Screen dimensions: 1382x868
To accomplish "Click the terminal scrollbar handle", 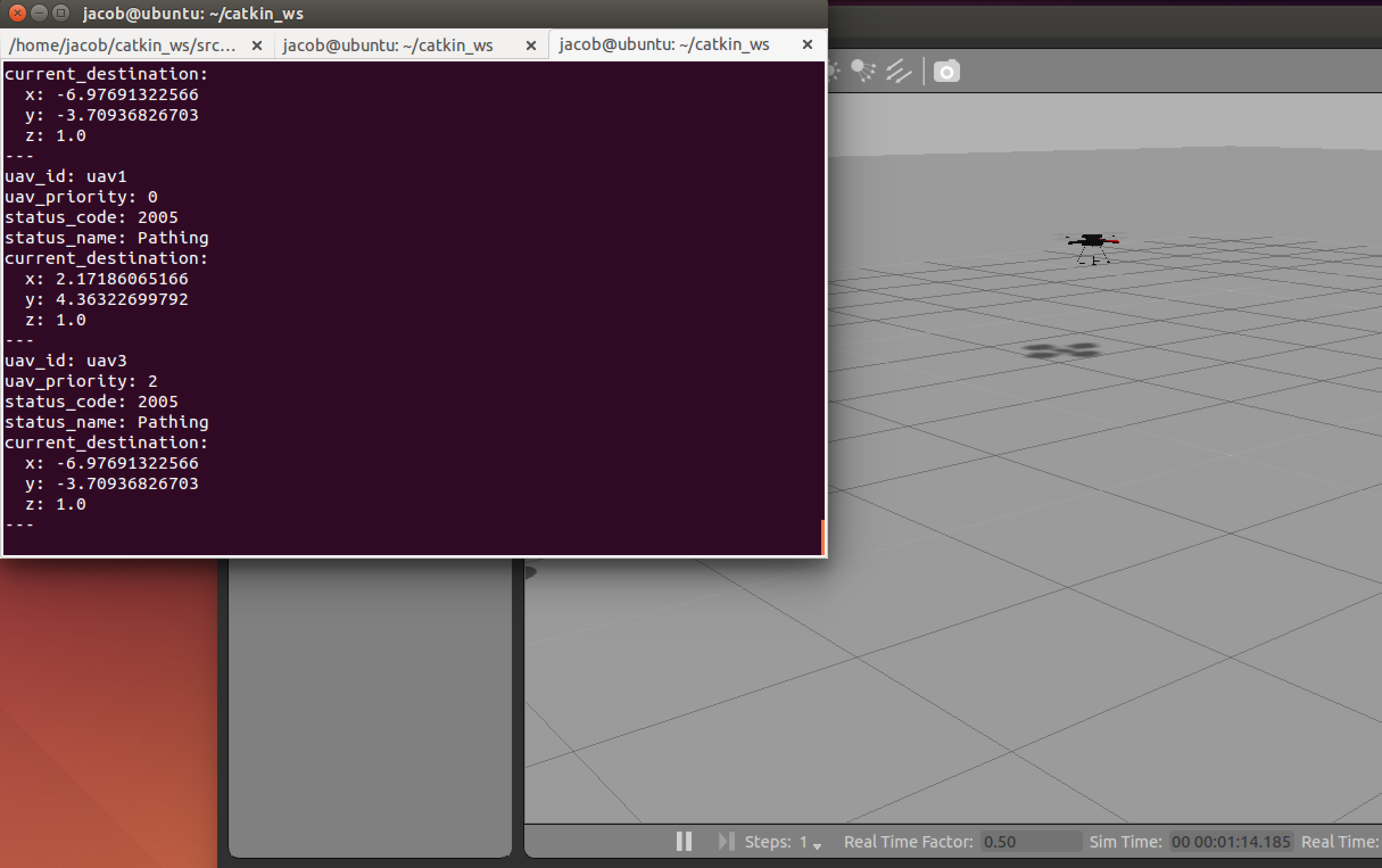I will click(x=822, y=538).
